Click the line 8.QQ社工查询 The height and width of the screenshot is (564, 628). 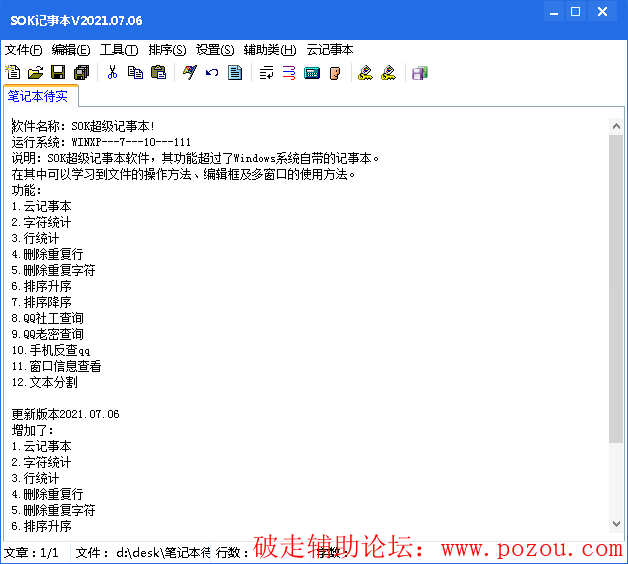48,318
